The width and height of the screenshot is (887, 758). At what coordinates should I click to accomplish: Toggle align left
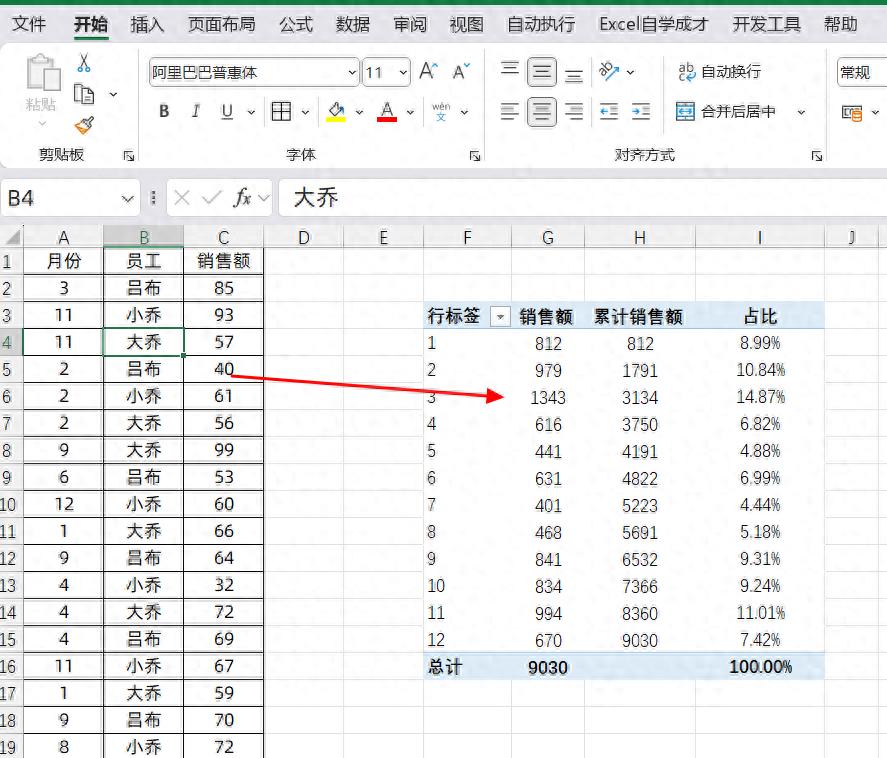click(x=510, y=112)
